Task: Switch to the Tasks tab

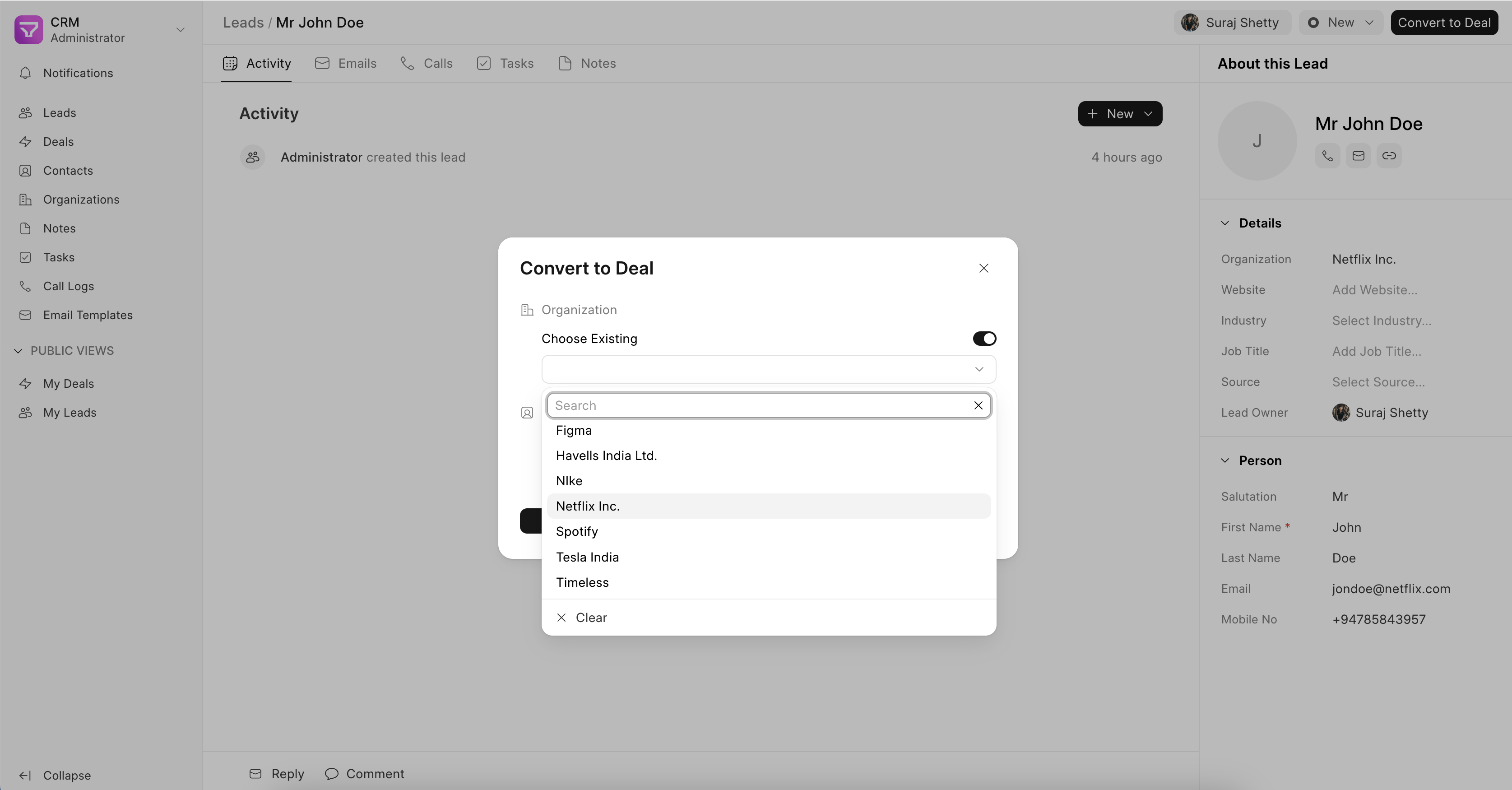Action: pyautogui.click(x=505, y=63)
